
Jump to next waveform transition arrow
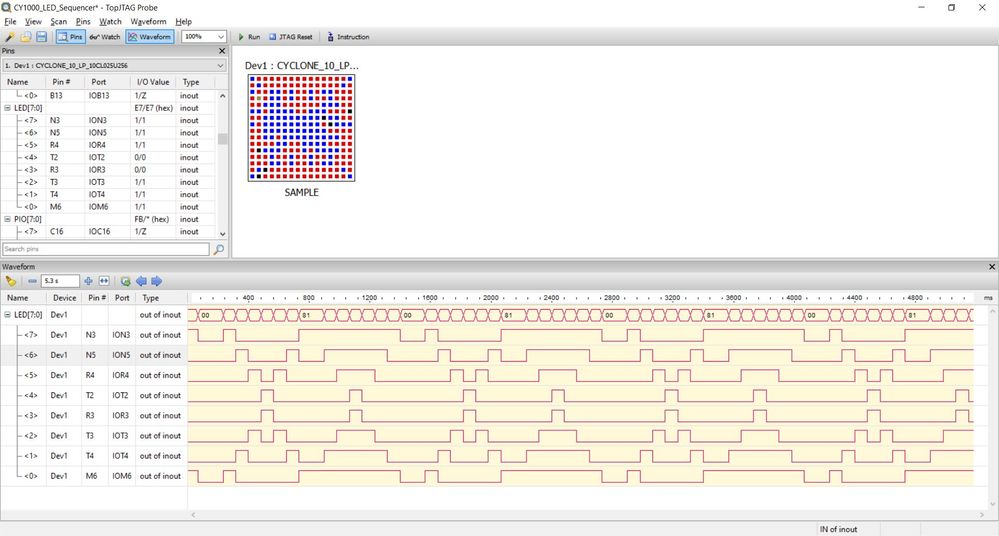click(156, 281)
